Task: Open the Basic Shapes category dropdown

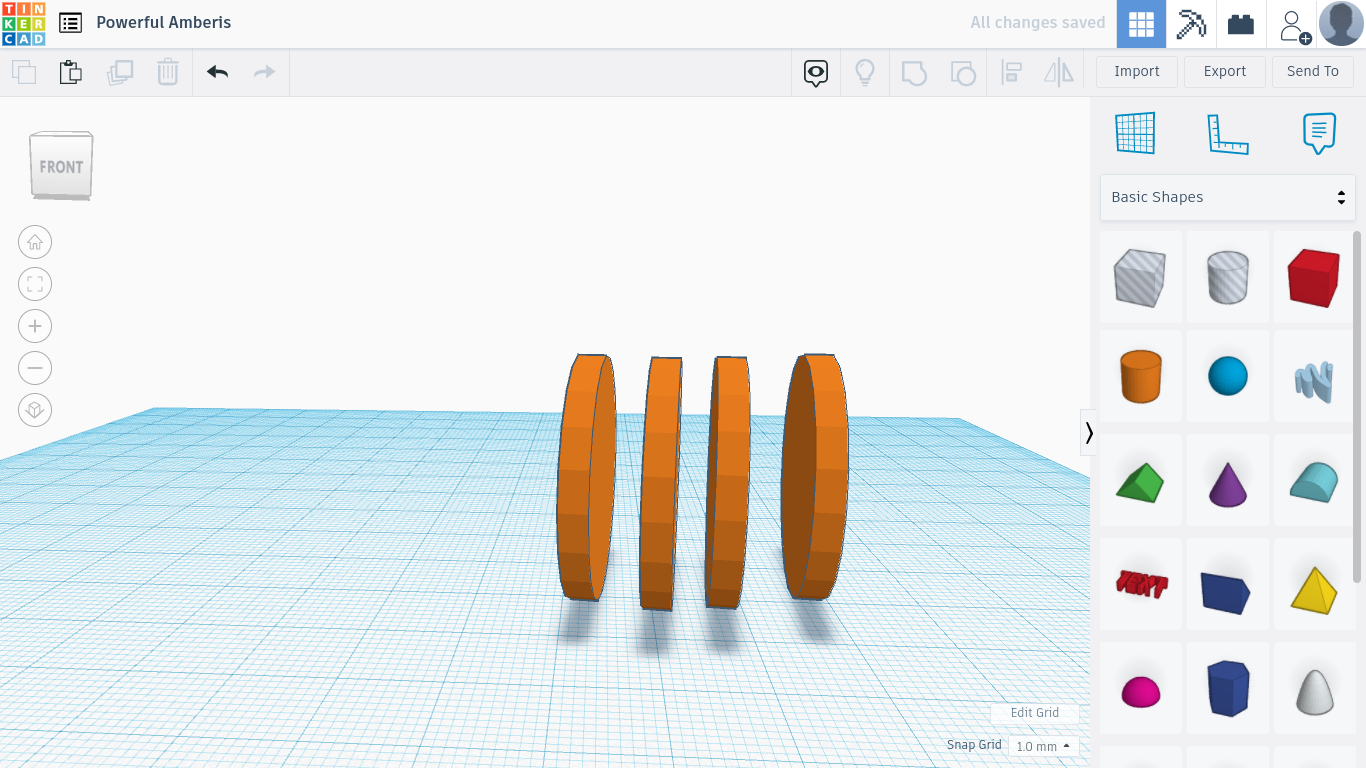Action: tap(1228, 197)
